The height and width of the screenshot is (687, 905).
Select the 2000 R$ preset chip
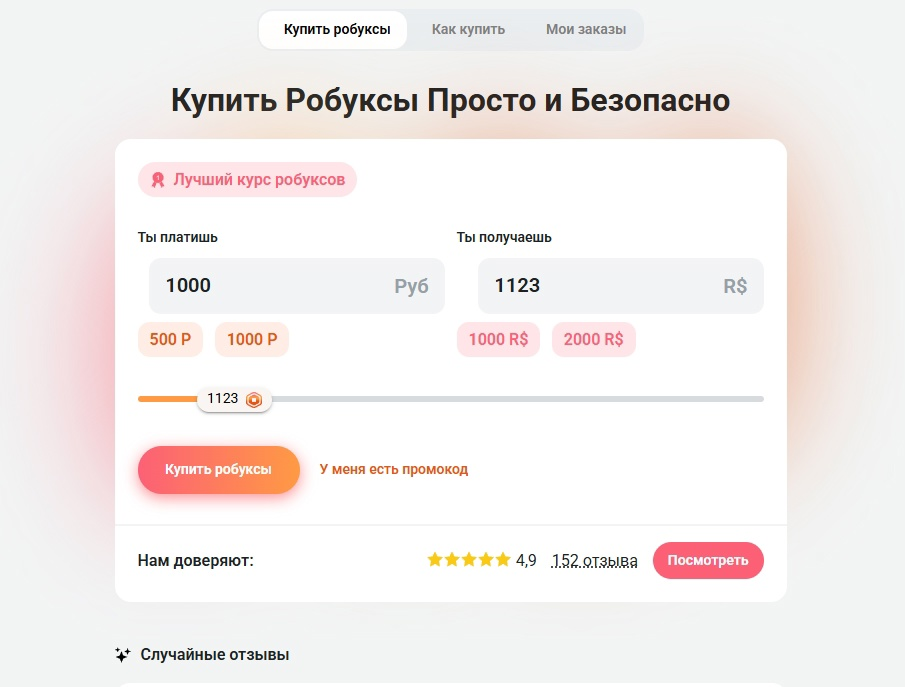[593, 339]
